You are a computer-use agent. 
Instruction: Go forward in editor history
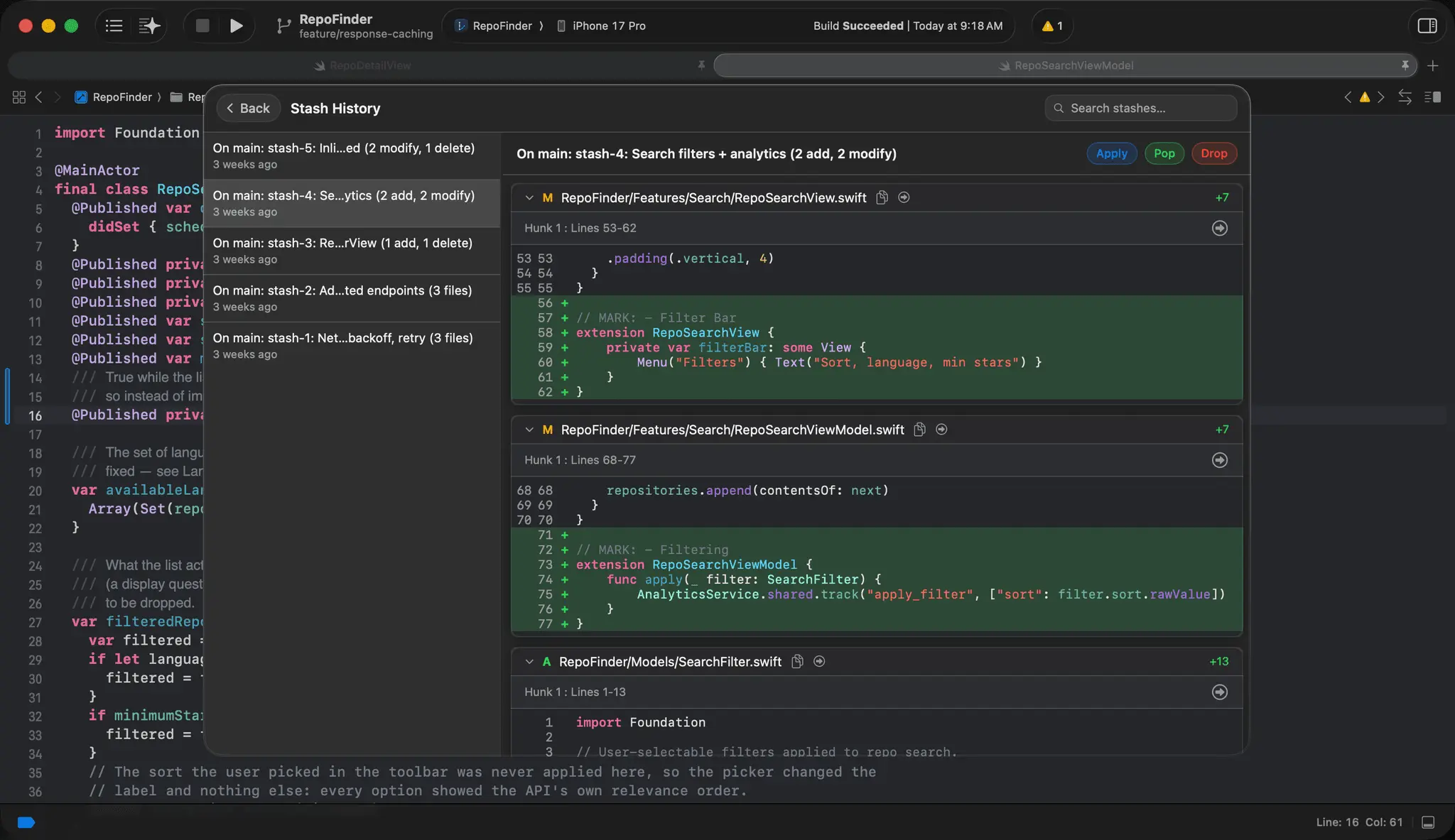tap(58, 97)
